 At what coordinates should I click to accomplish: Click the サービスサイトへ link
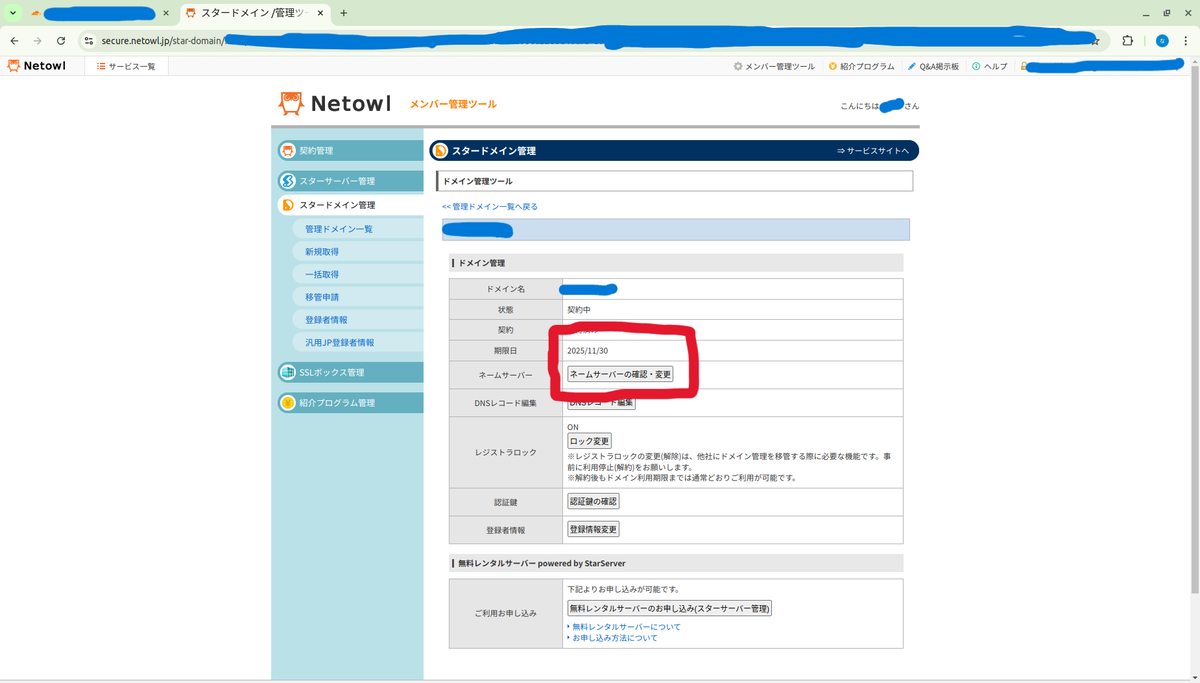click(x=873, y=151)
